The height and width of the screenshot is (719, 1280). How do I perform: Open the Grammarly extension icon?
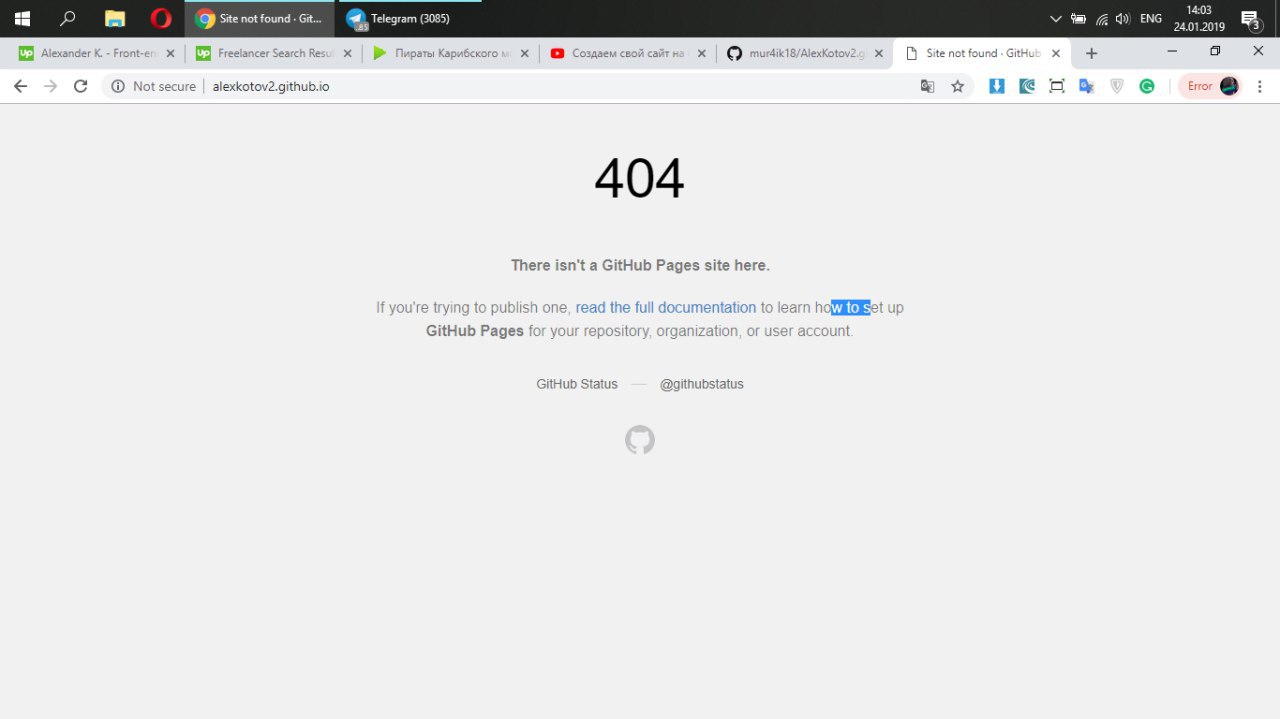[1147, 86]
